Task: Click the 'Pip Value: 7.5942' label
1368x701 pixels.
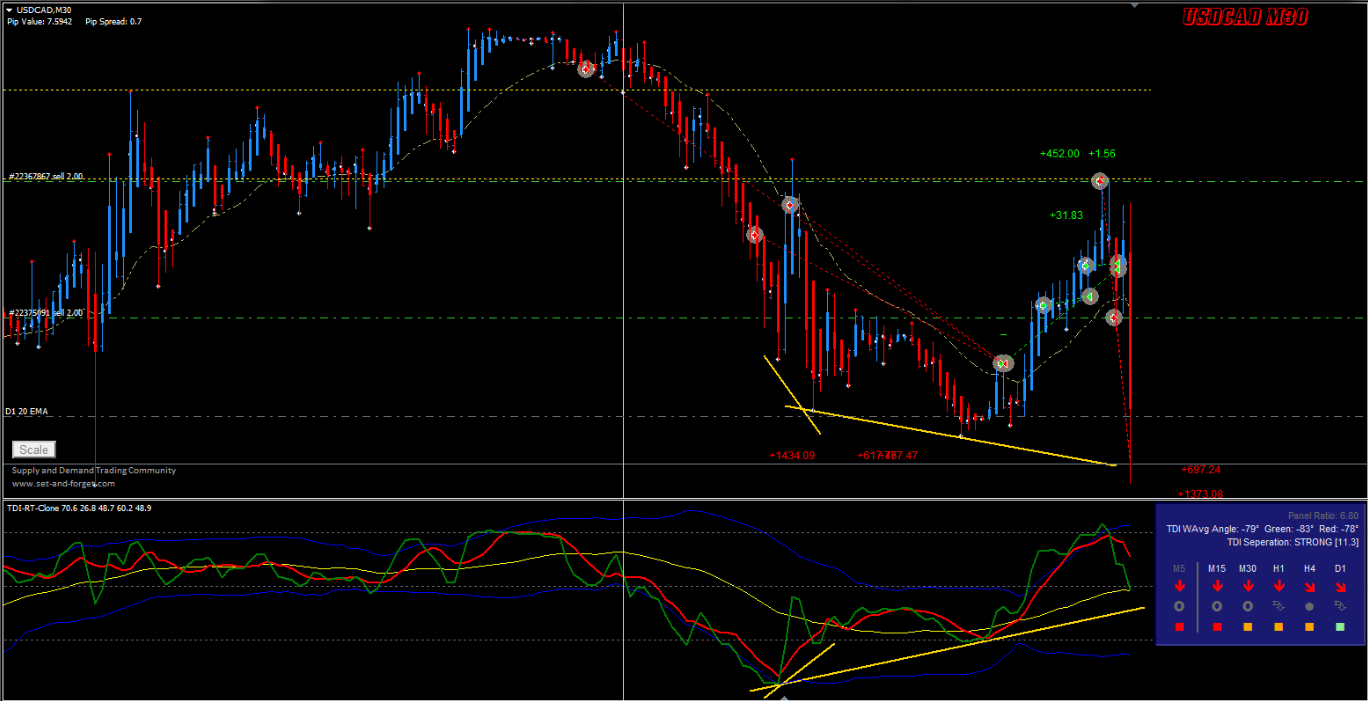Action: click(x=39, y=21)
